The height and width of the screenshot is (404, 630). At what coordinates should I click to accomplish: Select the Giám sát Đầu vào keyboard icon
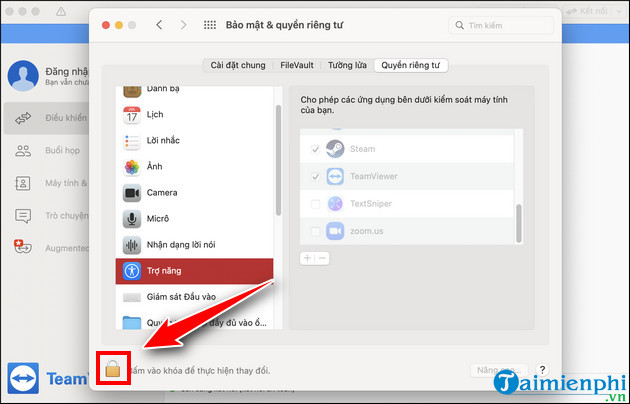(x=132, y=297)
